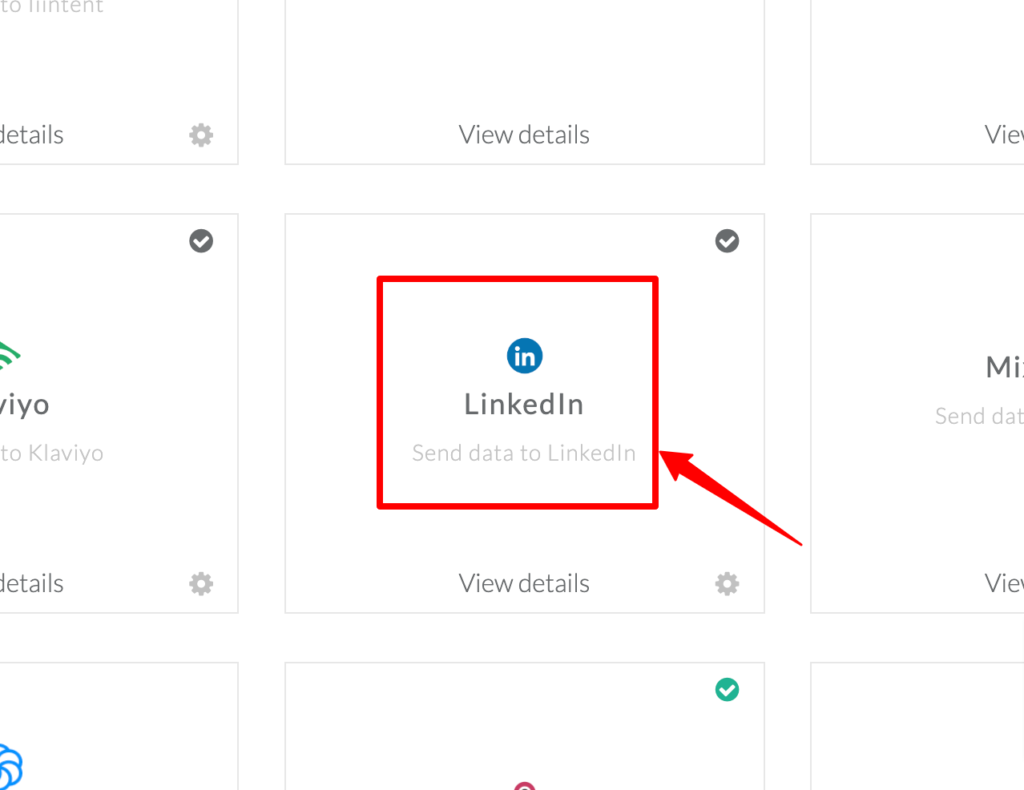Open the LinkedIn card settings gear
This screenshot has height=790, width=1024.
tap(727, 584)
